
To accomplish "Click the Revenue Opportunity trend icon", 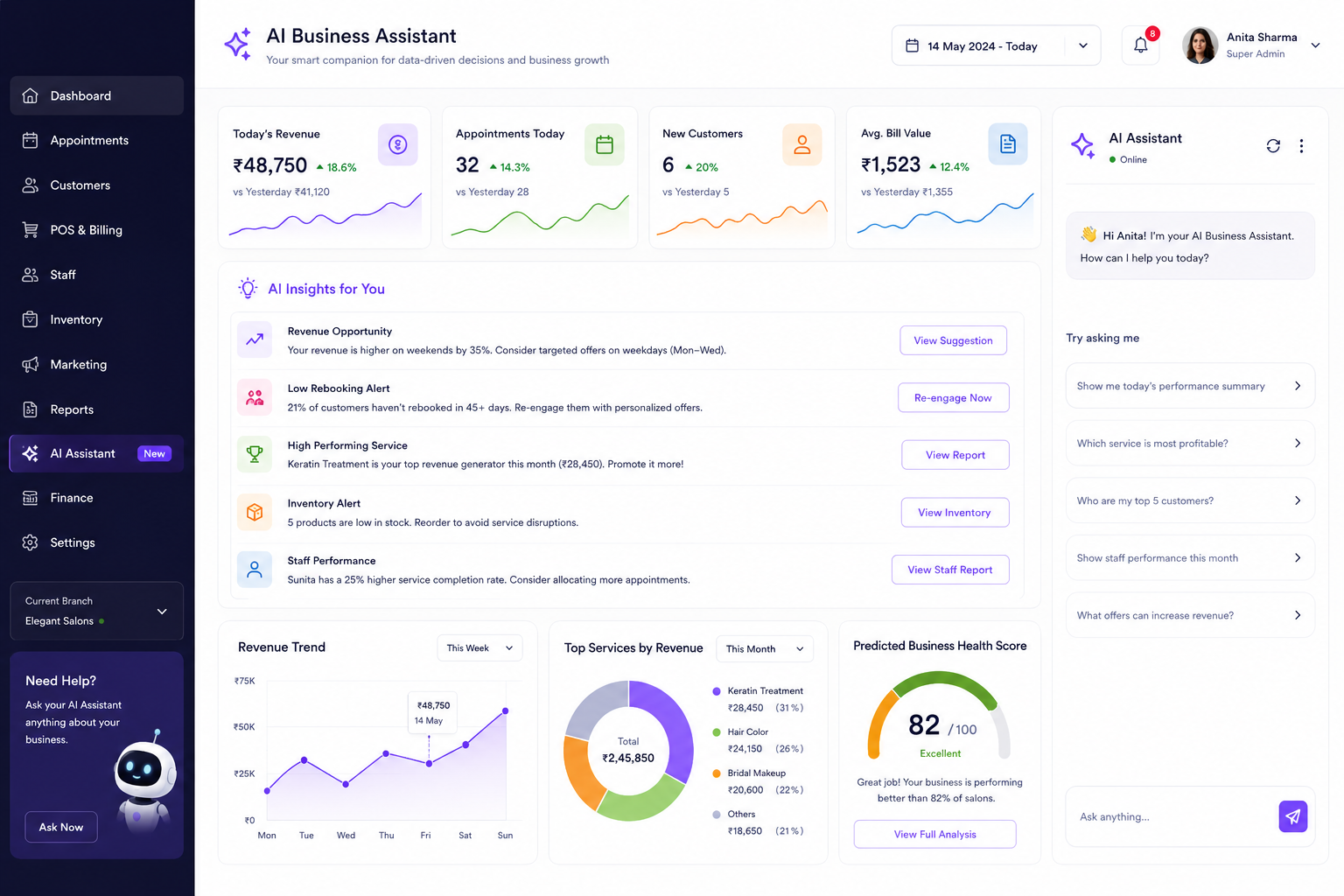I will pos(255,339).
